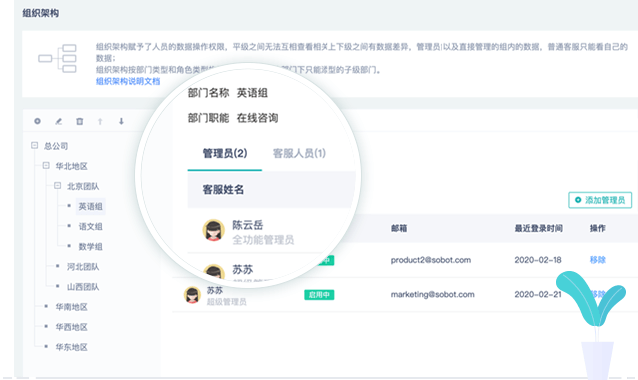Select the 数学组 department

click(90, 247)
